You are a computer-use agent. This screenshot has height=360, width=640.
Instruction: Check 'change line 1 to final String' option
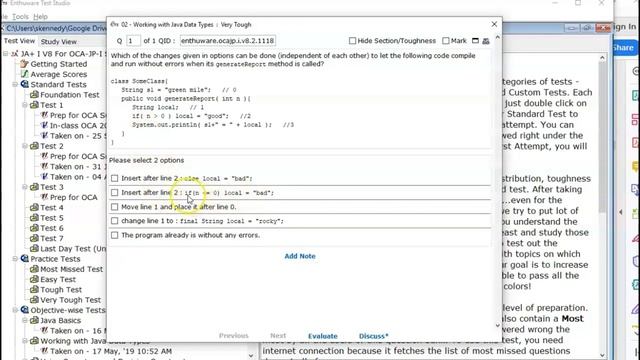tap(115, 221)
